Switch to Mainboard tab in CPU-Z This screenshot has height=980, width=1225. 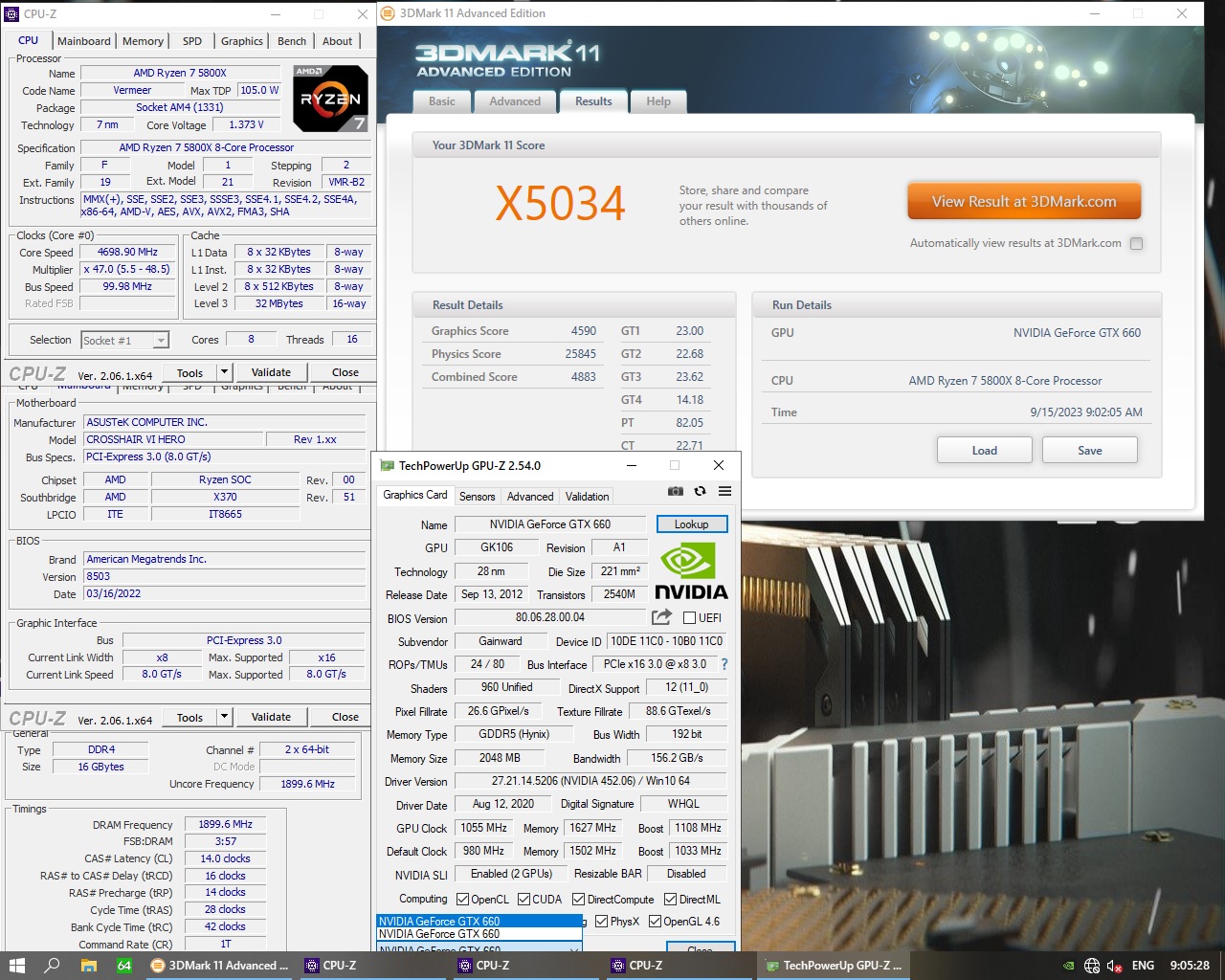click(x=84, y=41)
